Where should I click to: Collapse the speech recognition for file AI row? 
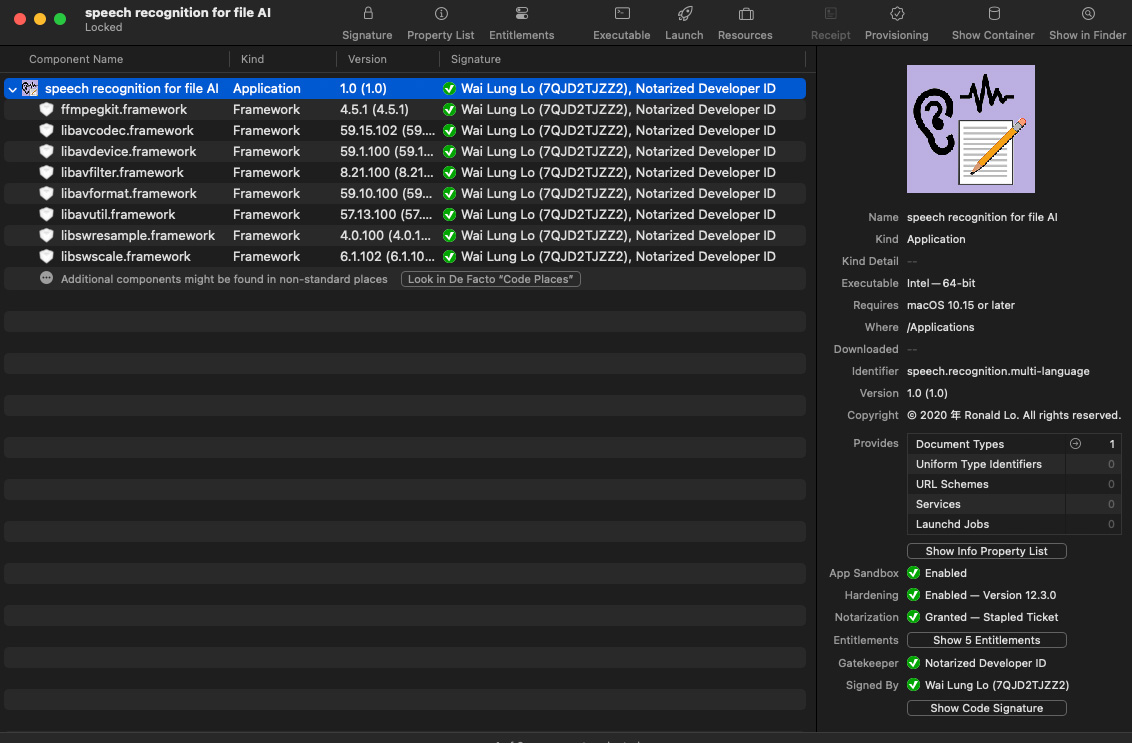tap(12, 89)
